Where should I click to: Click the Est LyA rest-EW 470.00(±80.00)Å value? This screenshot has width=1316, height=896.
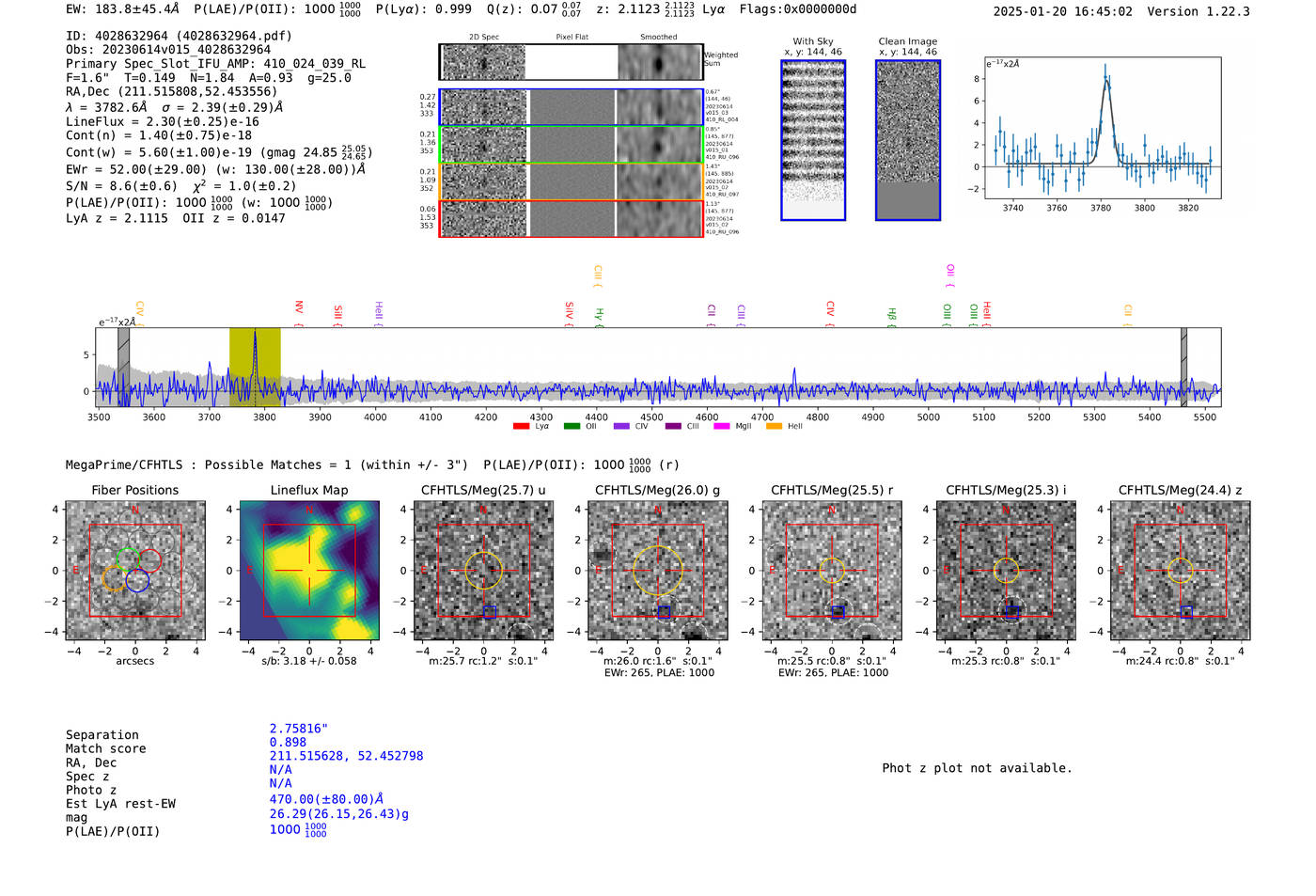(x=326, y=799)
